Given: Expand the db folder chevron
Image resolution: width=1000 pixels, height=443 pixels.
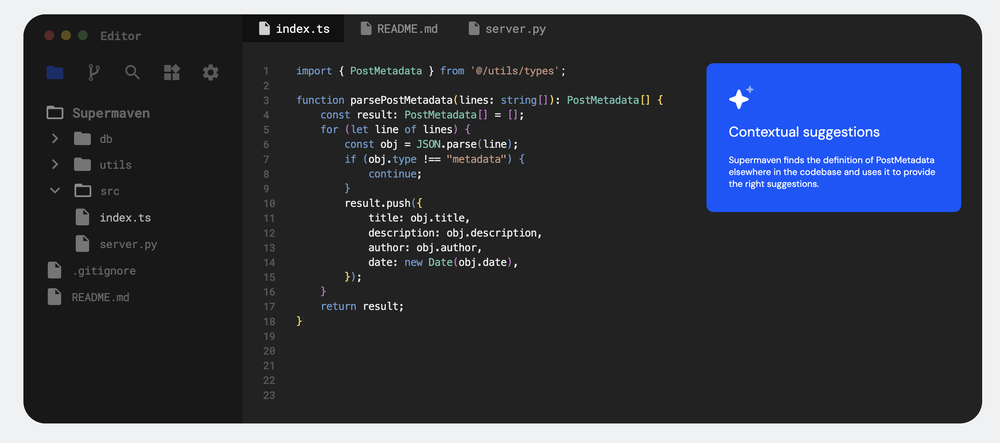Looking at the screenshot, I should coord(55,138).
